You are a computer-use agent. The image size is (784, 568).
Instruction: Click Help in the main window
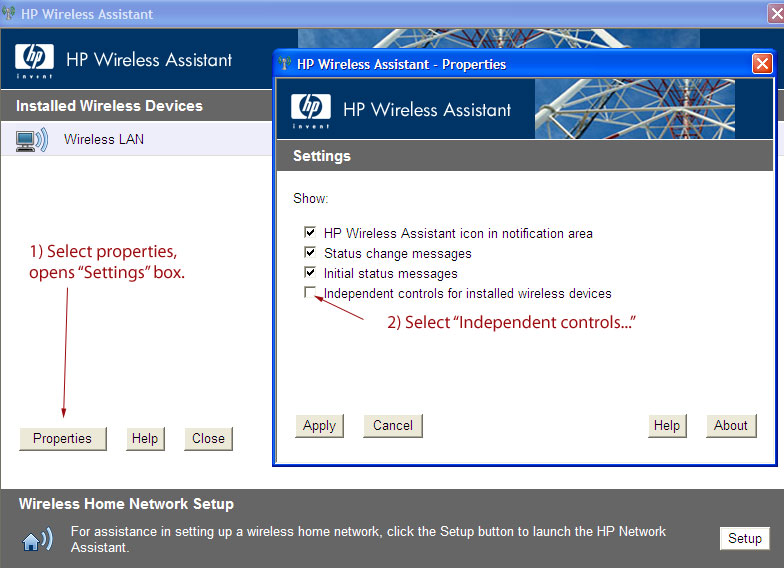[145, 439]
